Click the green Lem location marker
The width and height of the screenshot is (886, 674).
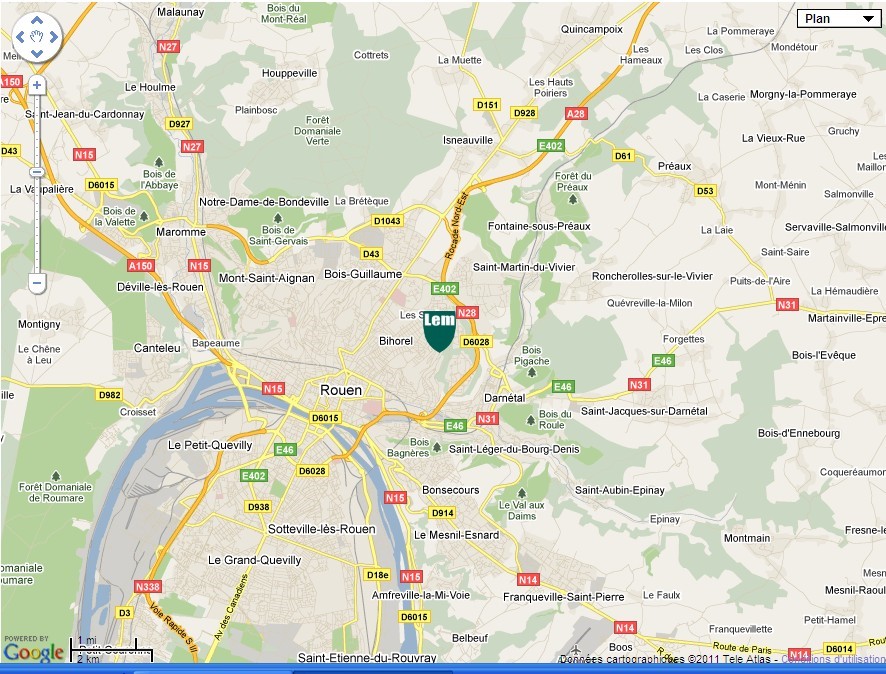tap(439, 331)
